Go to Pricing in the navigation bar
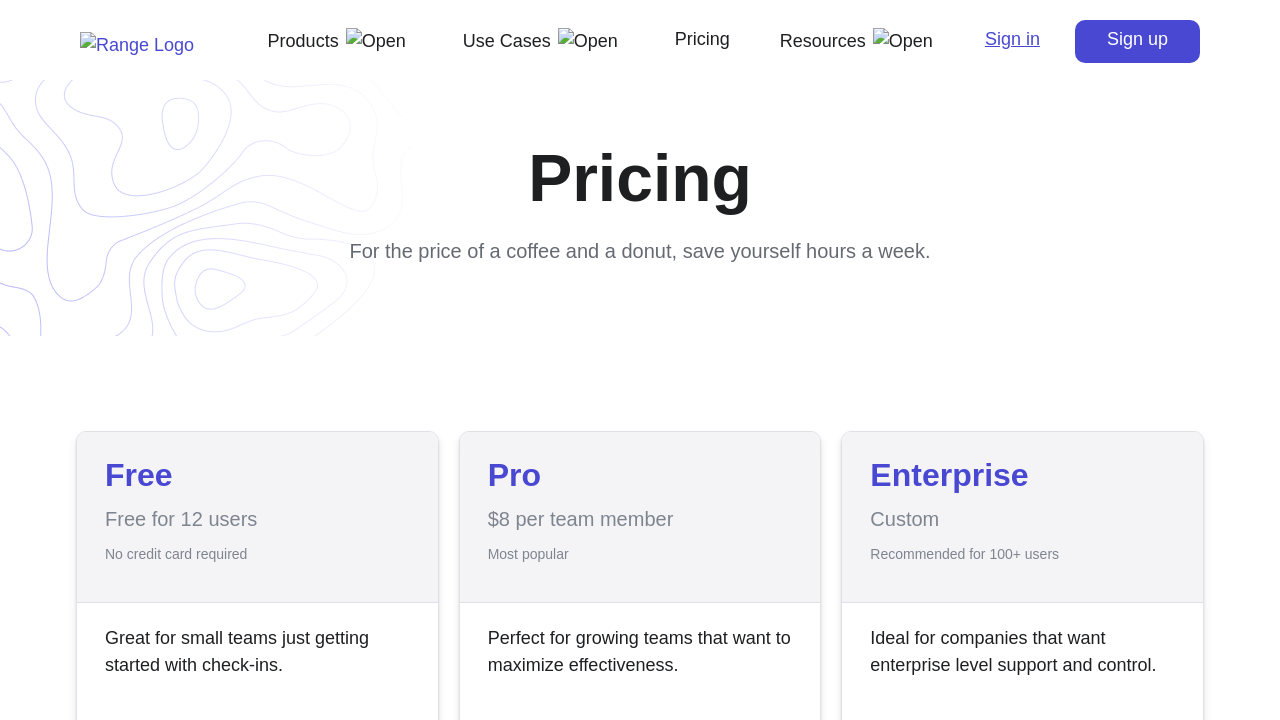1280x720 pixels. click(x=702, y=39)
